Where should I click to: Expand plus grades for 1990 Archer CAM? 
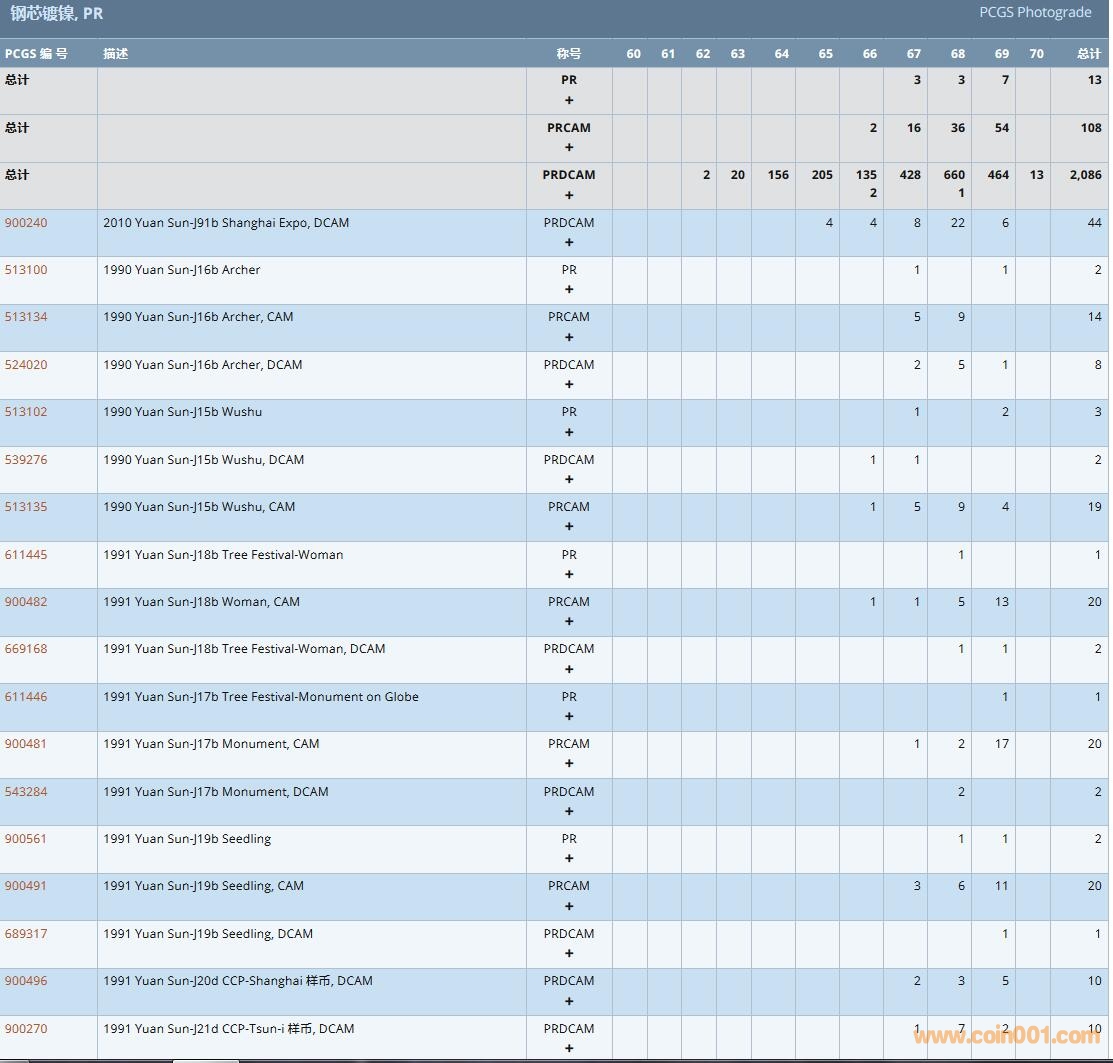click(x=569, y=337)
